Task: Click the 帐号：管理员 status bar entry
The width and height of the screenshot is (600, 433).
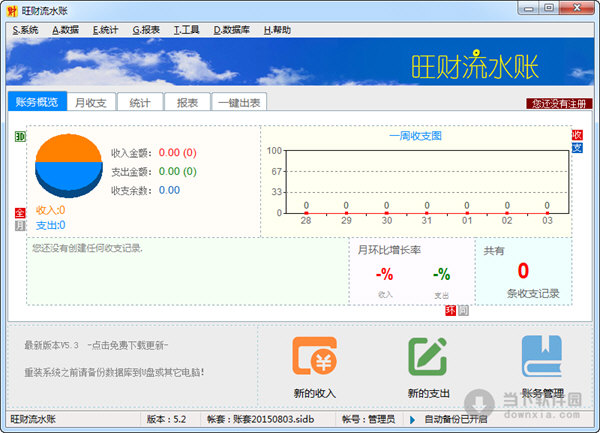Action: 368,419
